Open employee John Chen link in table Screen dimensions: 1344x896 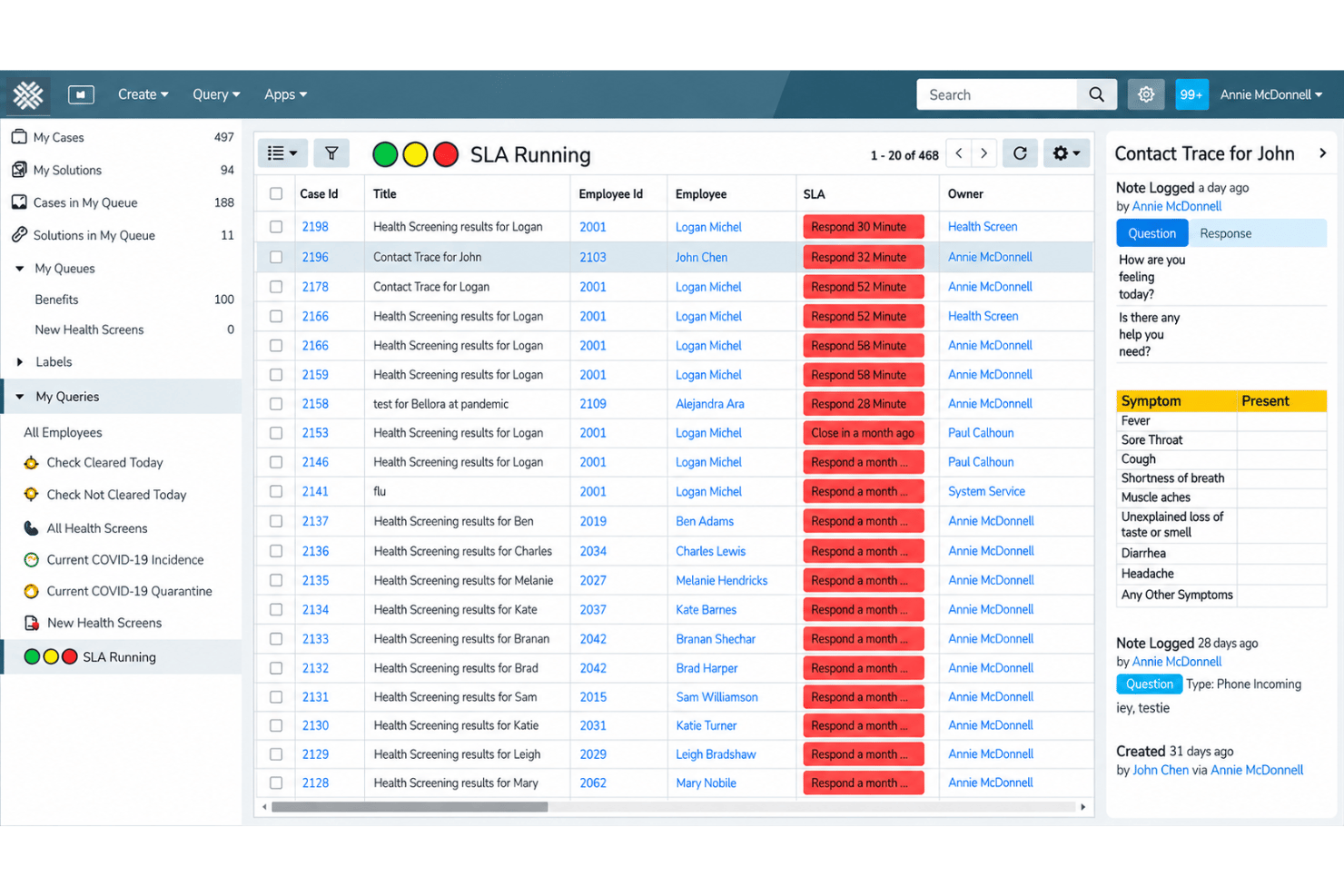(x=701, y=257)
